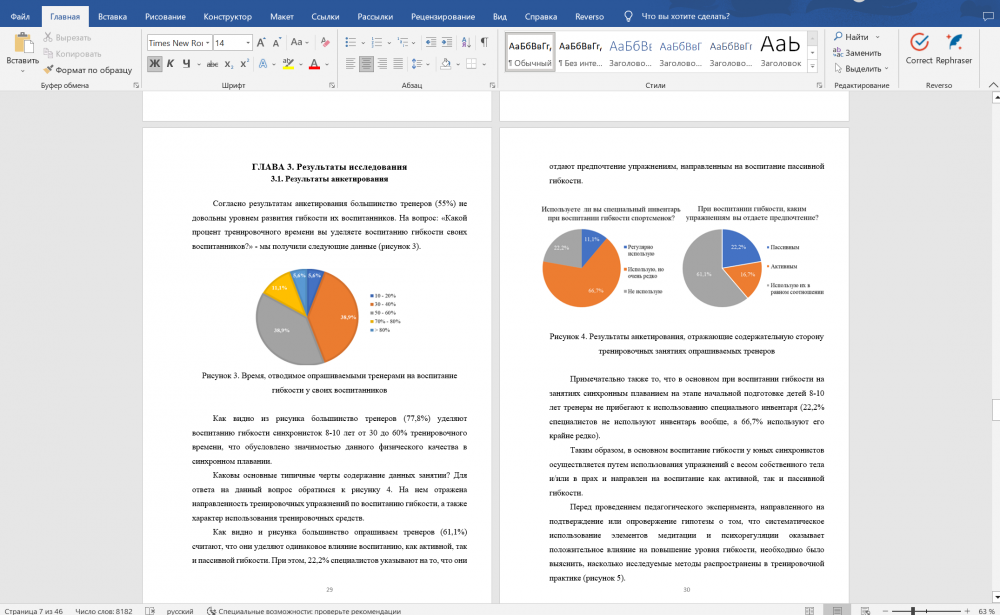Open the font name dropdown
The image size is (1000, 615).
(207, 43)
